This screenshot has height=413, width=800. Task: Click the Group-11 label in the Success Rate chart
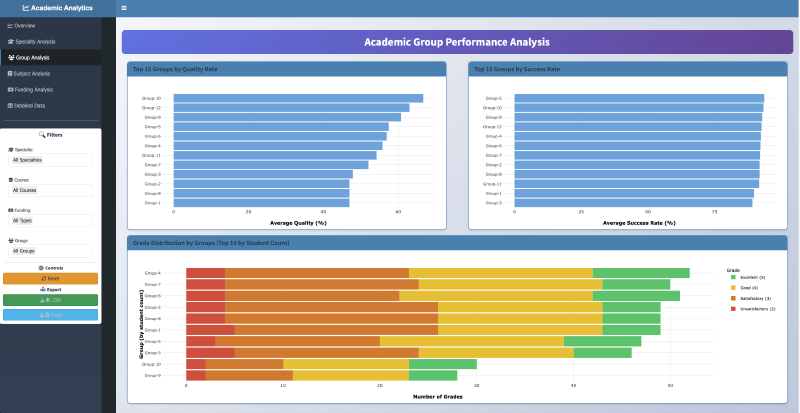tap(492, 184)
